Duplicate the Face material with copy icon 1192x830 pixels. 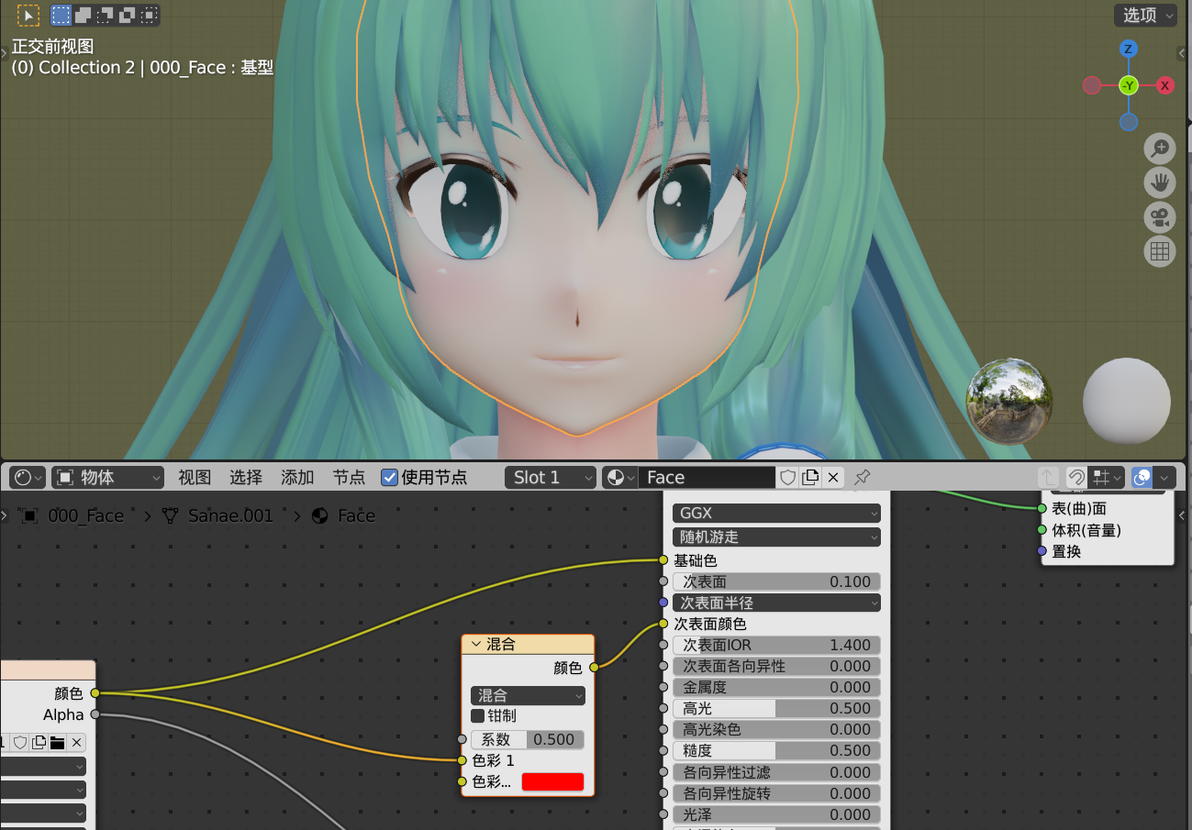point(810,477)
